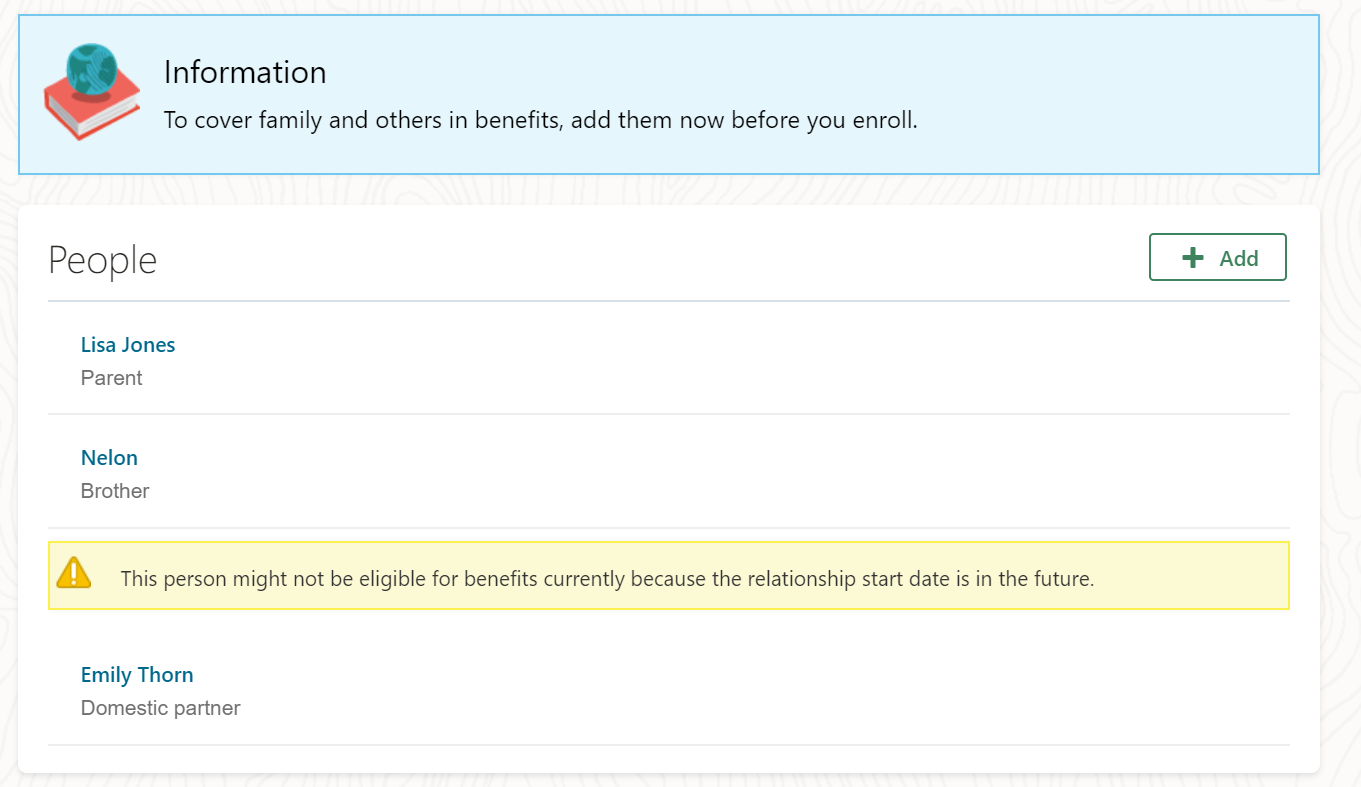Image resolution: width=1361 pixels, height=787 pixels.
Task: Click the Domestic partner relationship label
Action: coord(161,708)
